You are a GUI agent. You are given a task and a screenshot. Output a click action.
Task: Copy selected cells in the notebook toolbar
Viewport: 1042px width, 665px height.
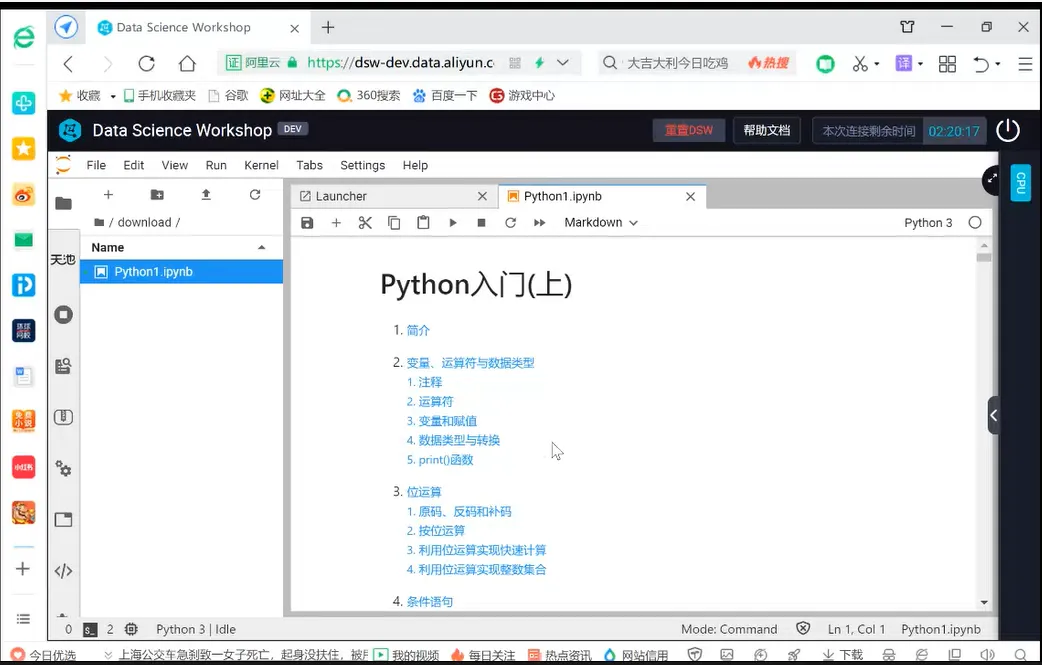tap(394, 223)
